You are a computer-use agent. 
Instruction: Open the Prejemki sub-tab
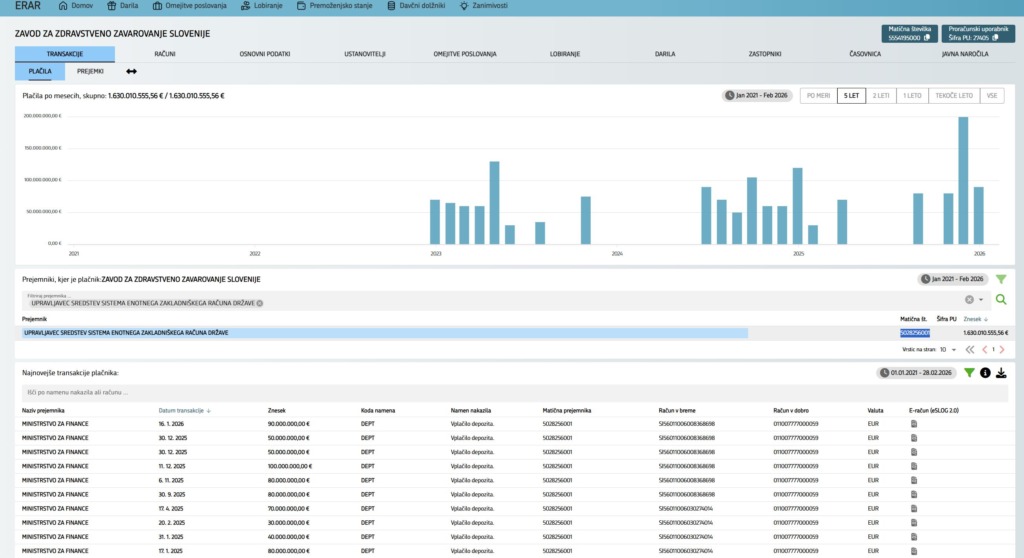pyautogui.click(x=91, y=72)
